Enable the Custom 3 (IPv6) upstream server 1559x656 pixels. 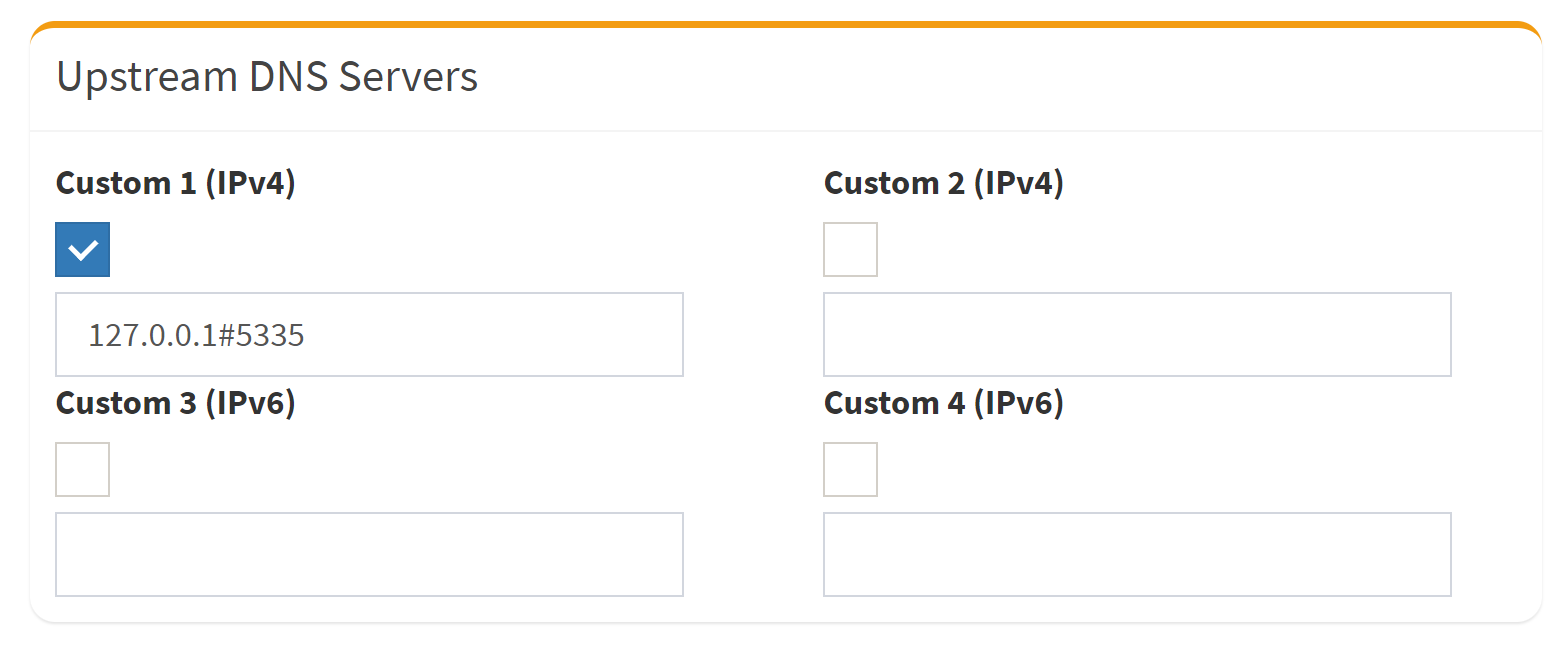click(x=82, y=469)
